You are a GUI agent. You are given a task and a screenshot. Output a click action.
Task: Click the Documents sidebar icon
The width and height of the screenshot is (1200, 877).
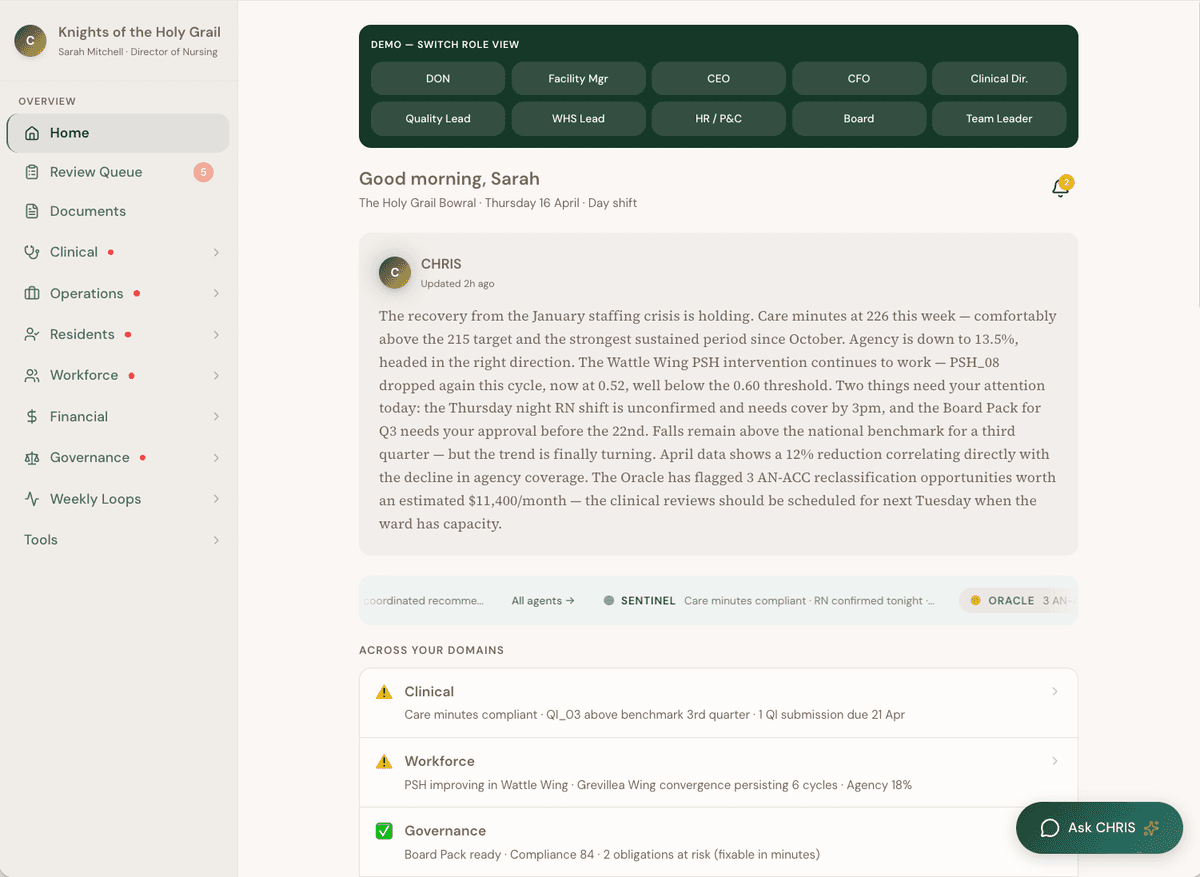click(33, 211)
